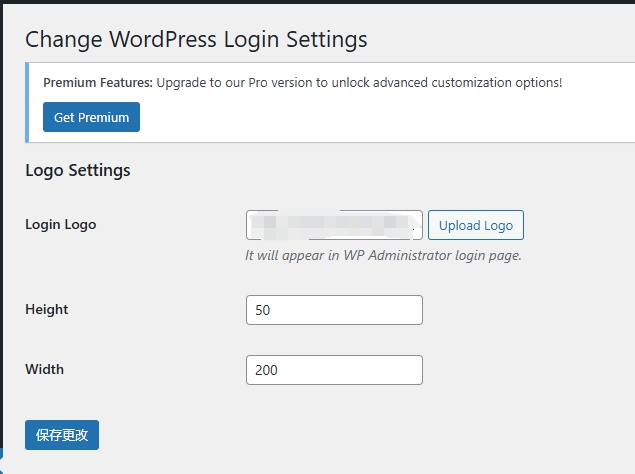Click the value 200 in the Width box
Viewport: 635px width, 474px height.
point(266,370)
